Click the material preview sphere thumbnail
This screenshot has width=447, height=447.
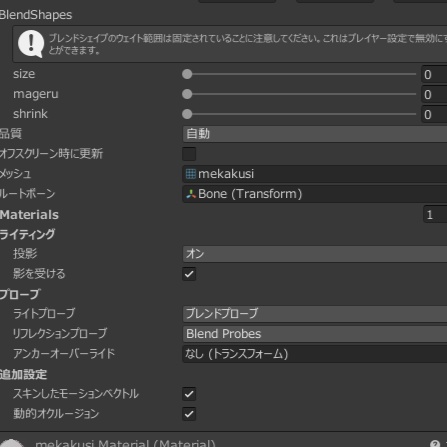12,443
